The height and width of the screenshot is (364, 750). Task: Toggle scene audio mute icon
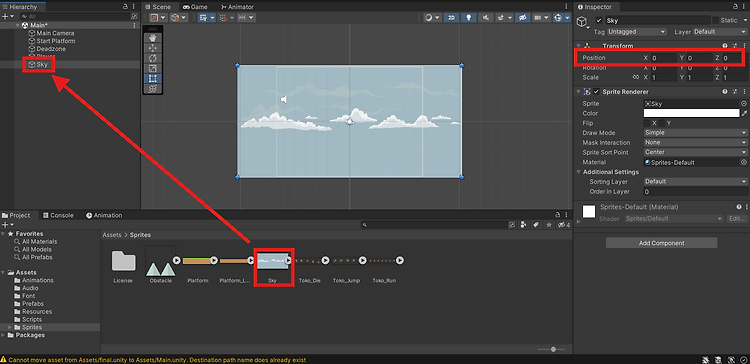point(486,17)
